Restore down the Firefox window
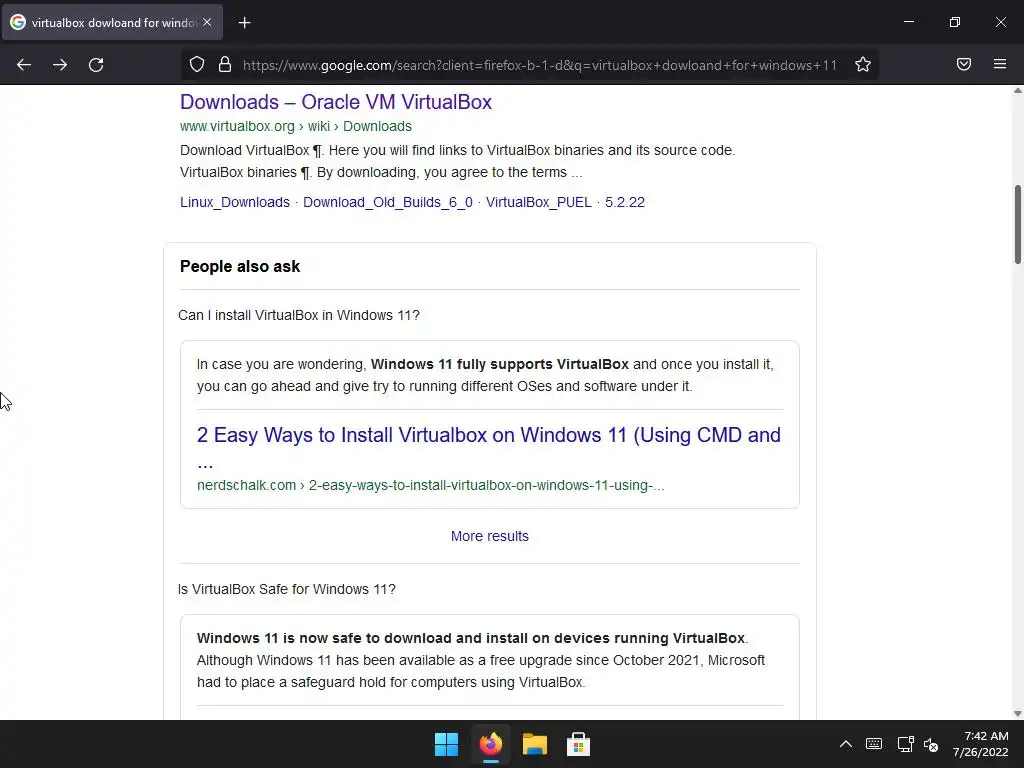 pyautogui.click(x=955, y=22)
